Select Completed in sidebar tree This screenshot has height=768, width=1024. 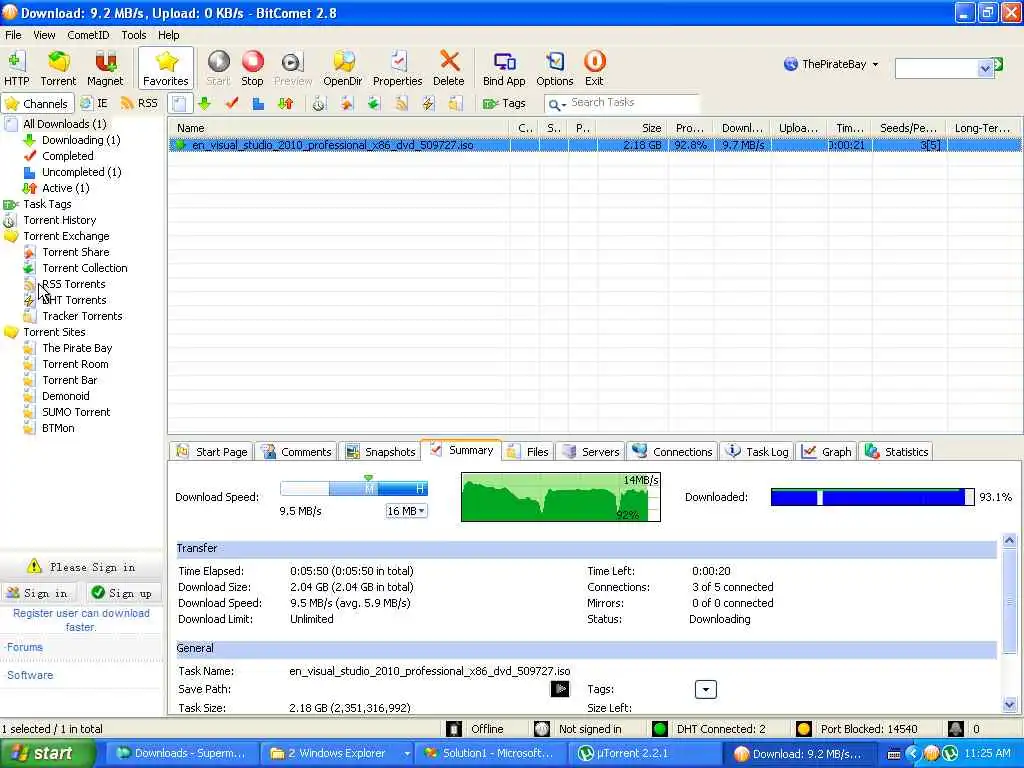[x=68, y=155]
